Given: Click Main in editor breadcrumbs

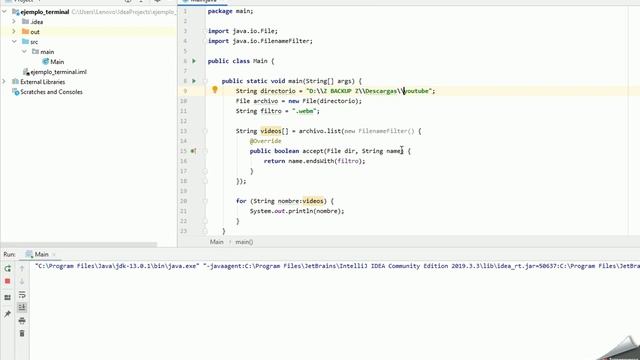Looking at the screenshot, I should [216, 242].
